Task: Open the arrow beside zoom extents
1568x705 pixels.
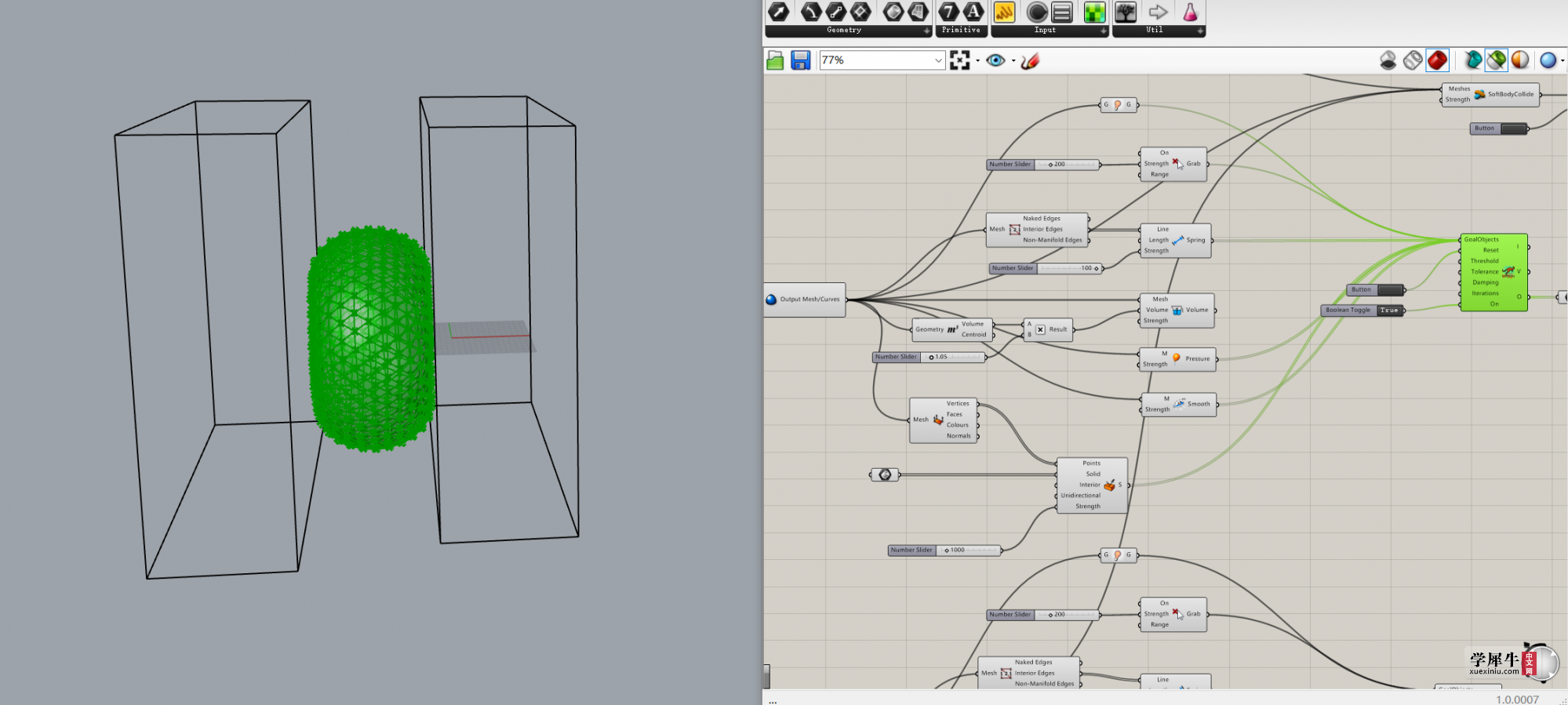Action: pos(977,60)
